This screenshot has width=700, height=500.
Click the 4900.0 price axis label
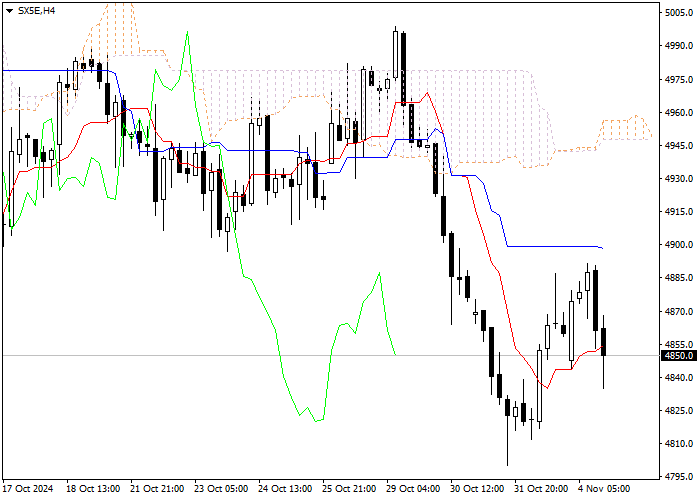point(679,245)
